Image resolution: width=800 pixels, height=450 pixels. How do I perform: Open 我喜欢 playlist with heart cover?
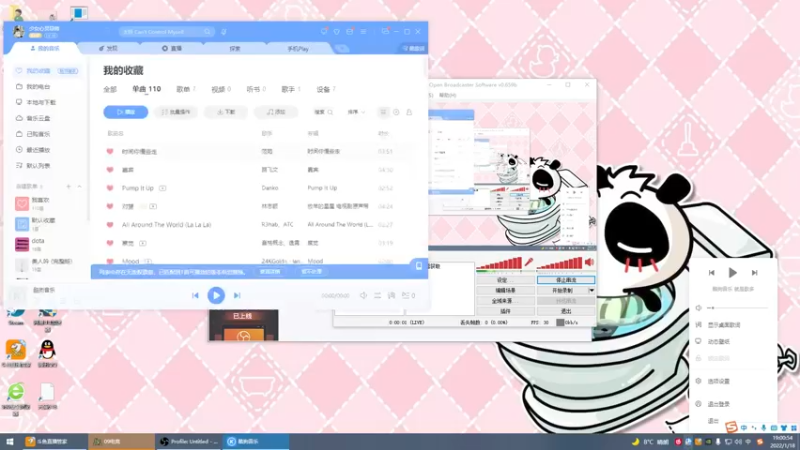coord(40,204)
